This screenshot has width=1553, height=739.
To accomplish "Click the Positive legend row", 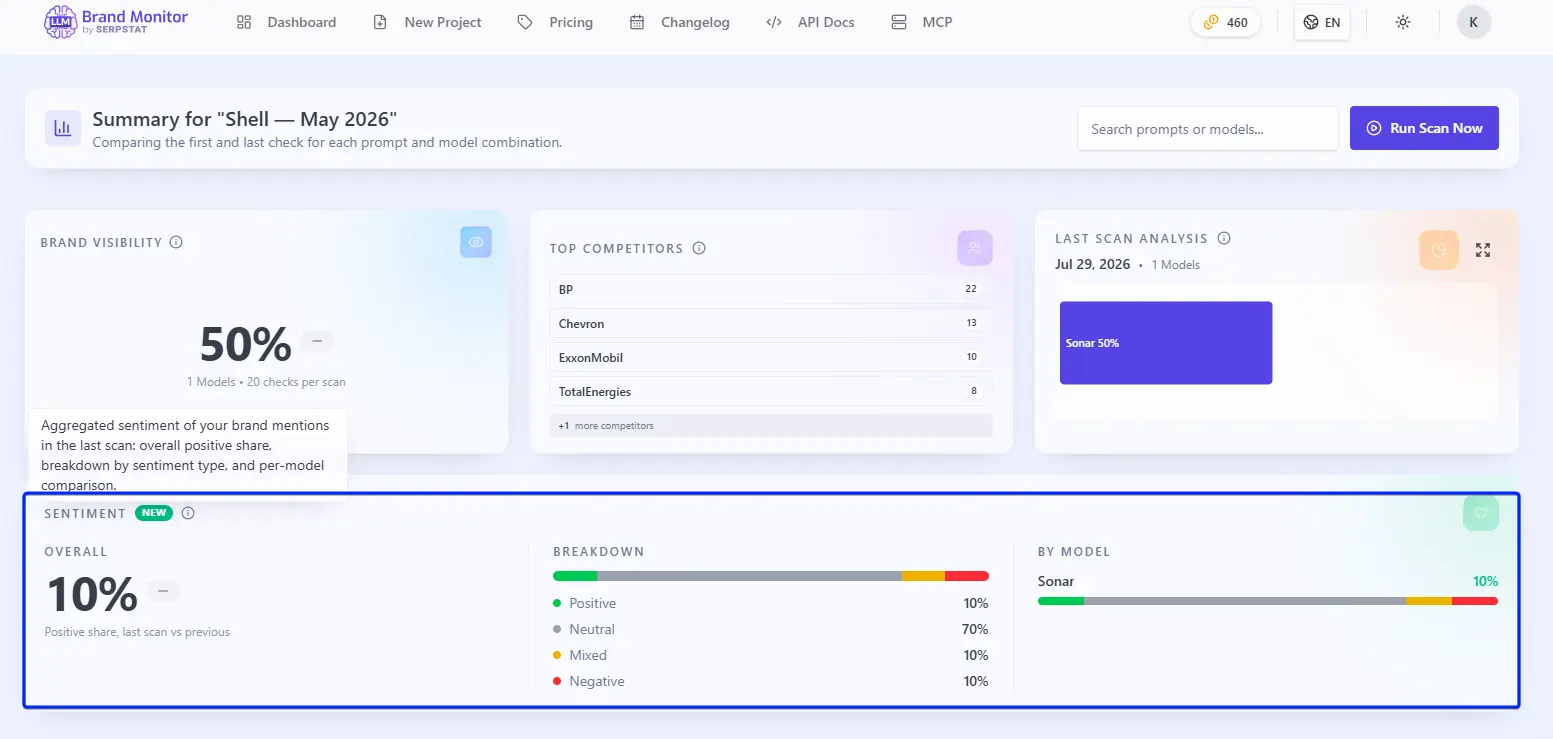I will [770, 603].
